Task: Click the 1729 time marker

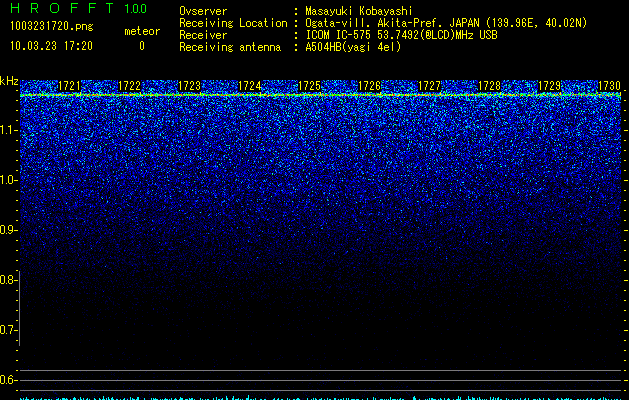Action: (549, 86)
